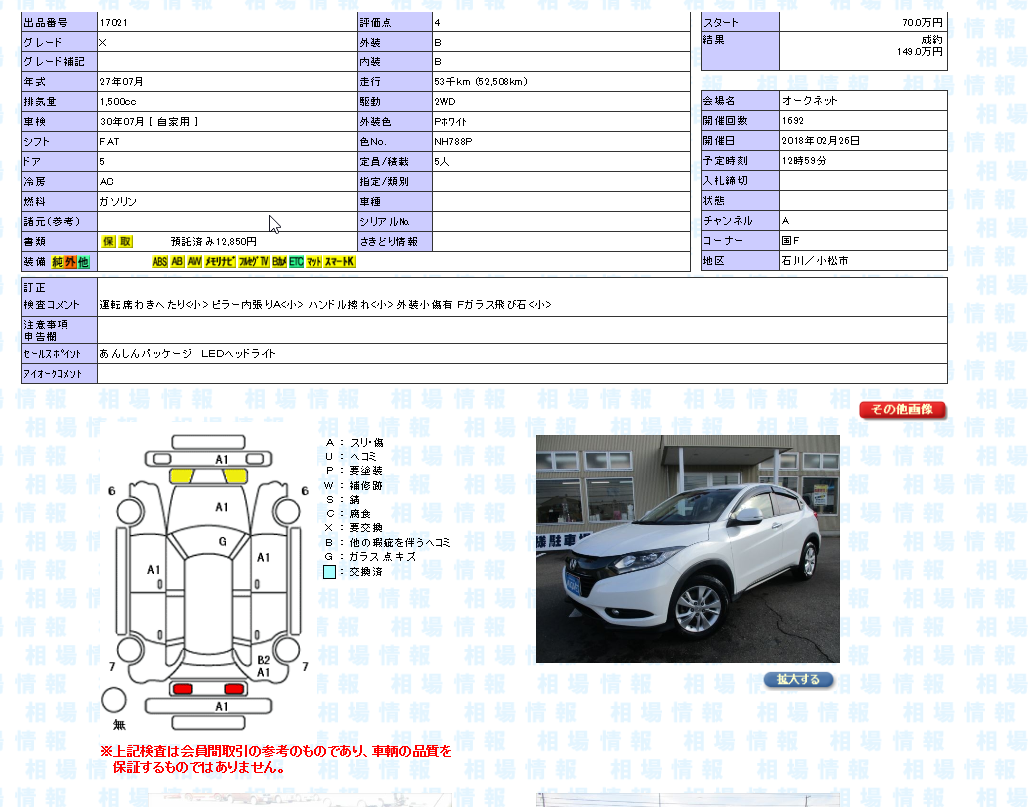
Task: Click the ABS equipment badge
Action: (x=160, y=262)
